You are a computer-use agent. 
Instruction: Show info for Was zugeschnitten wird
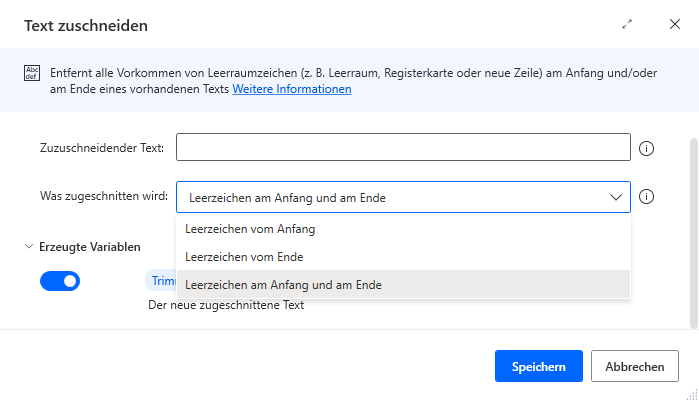[x=646, y=197]
